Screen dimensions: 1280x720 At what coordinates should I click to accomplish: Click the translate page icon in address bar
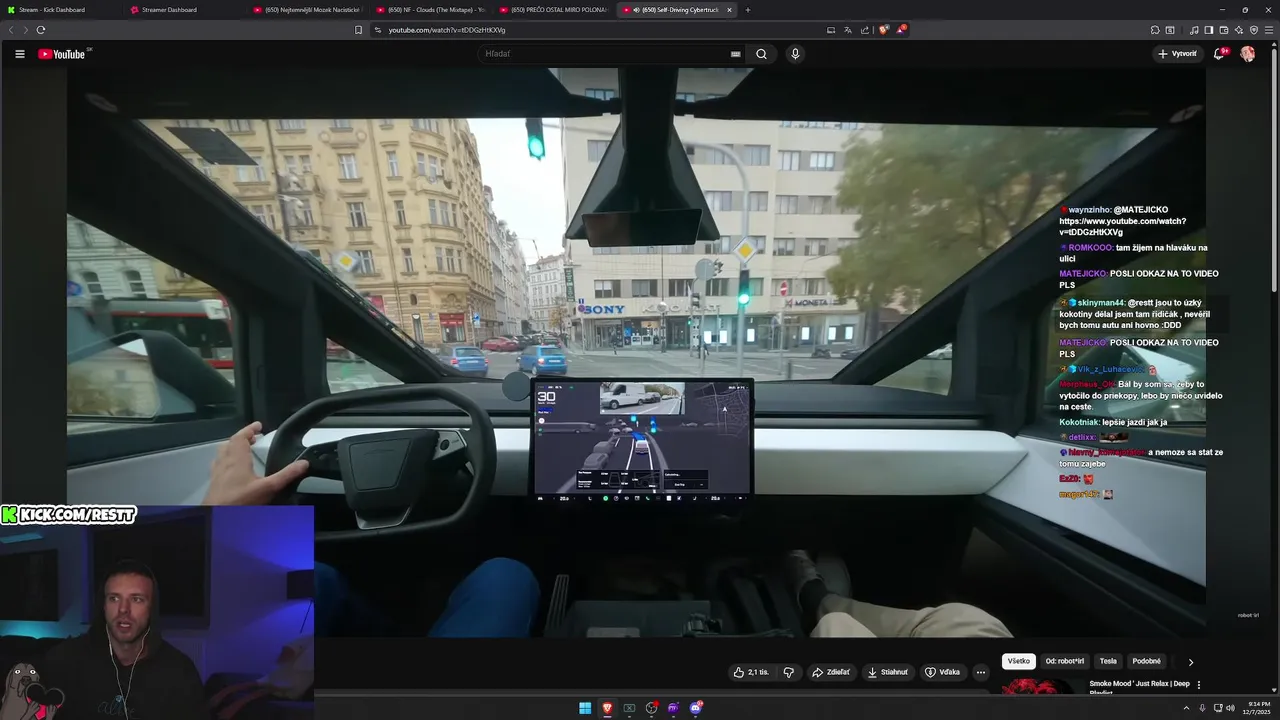(846, 30)
